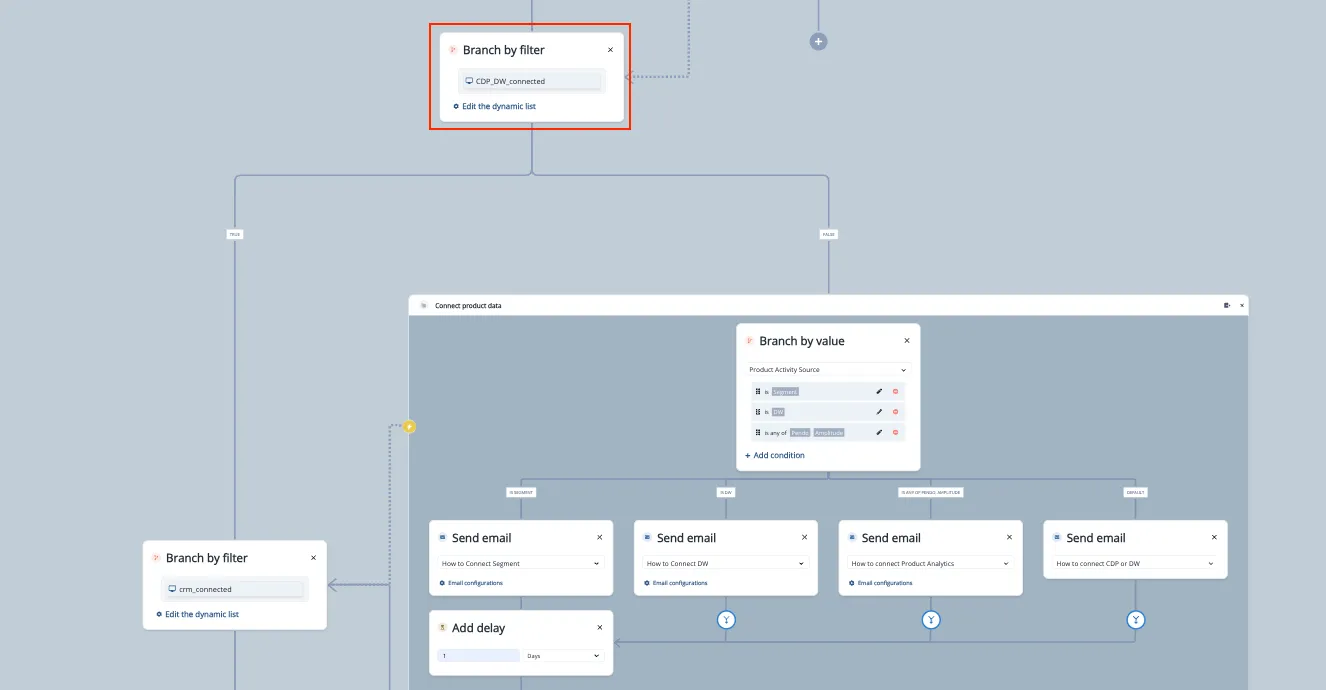1326x690 pixels.
Task: Open the How to Connect Segment email dropdown
Action: click(x=522, y=563)
